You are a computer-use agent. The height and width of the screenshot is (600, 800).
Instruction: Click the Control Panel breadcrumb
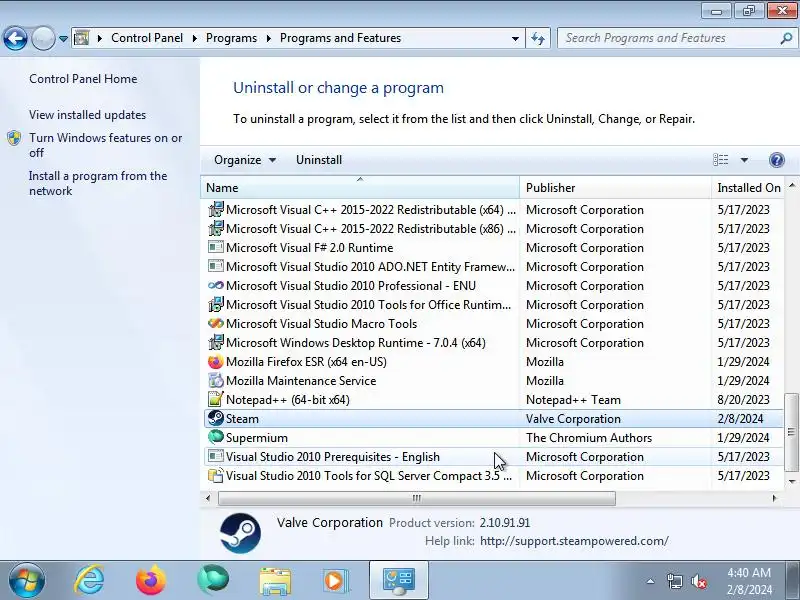[147, 38]
